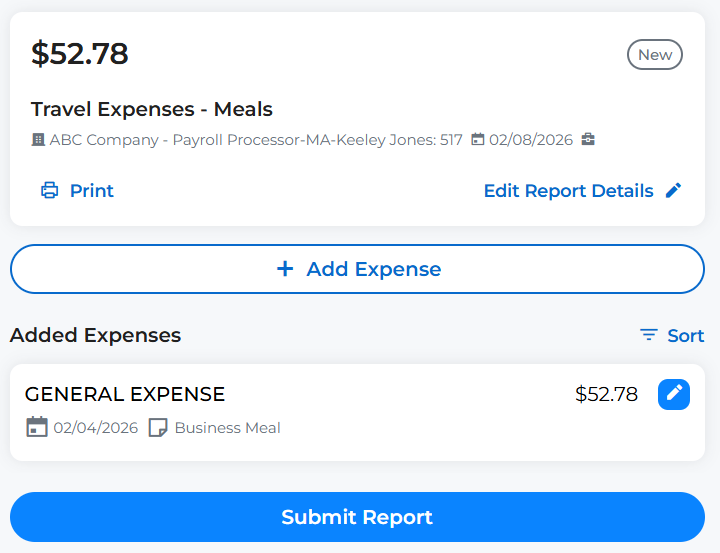720x553 pixels.
Task: Click the New status badge
Action: [655, 55]
